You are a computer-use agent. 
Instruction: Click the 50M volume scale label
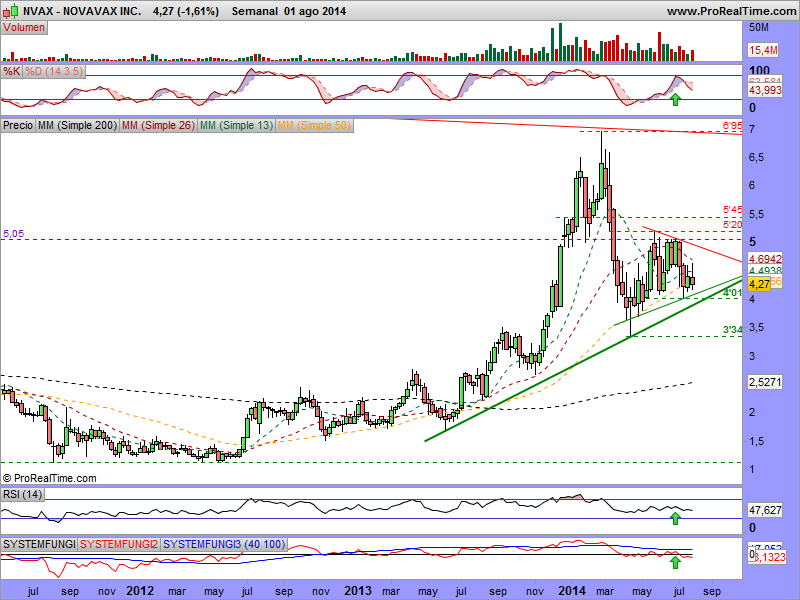pyautogui.click(x=758, y=28)
